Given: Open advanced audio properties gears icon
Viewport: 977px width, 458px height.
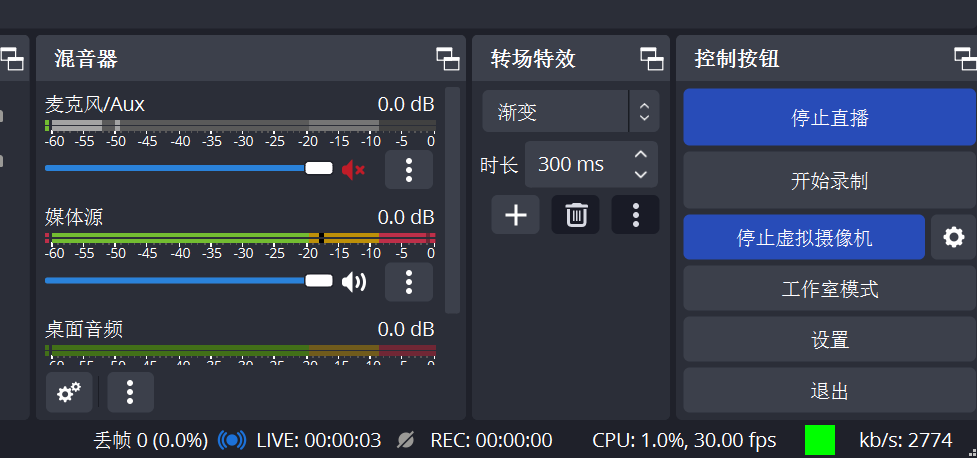Looking at the screenshot, I should (x=69, y=393).
